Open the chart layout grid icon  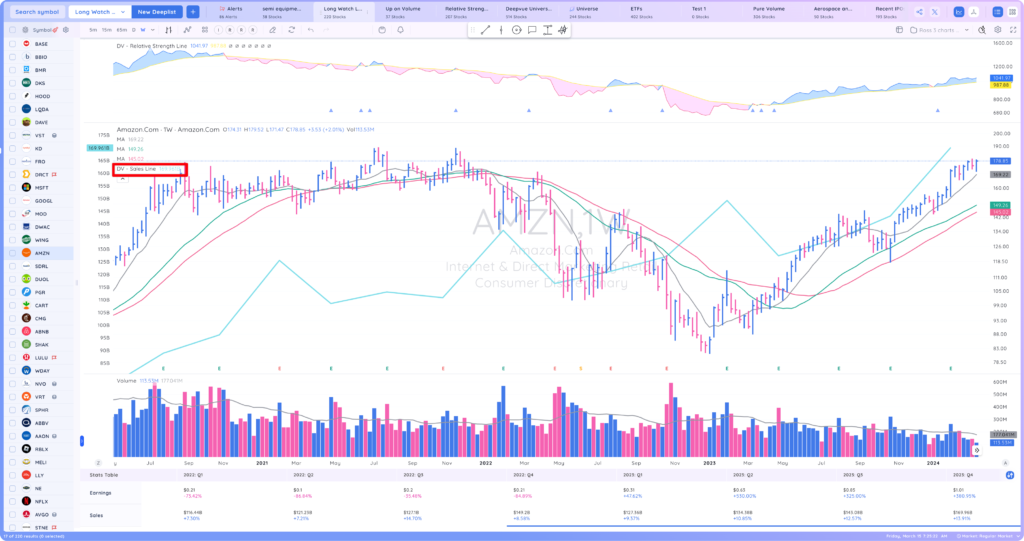pos(205,30)
